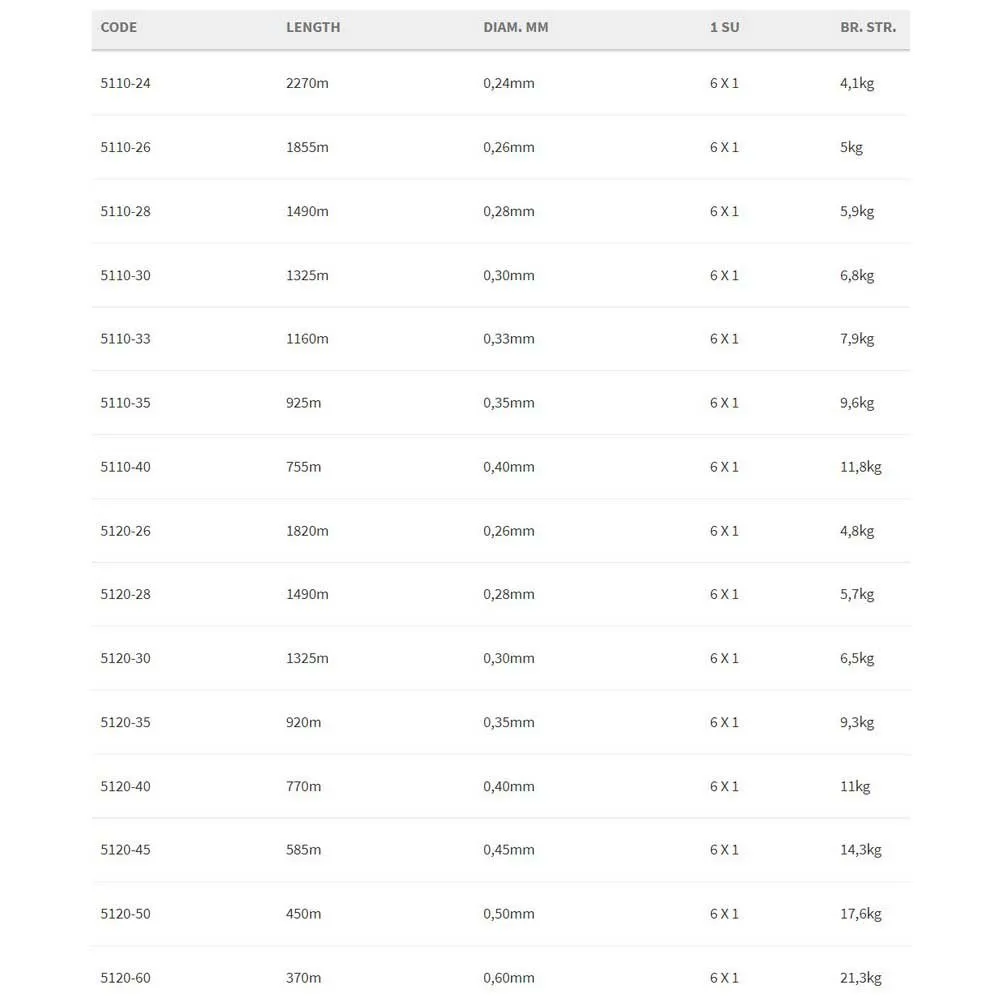This screenshot has width=1000, height=1000.
Task: Click the 920m length cell
Action: click(x=304, y=722)
